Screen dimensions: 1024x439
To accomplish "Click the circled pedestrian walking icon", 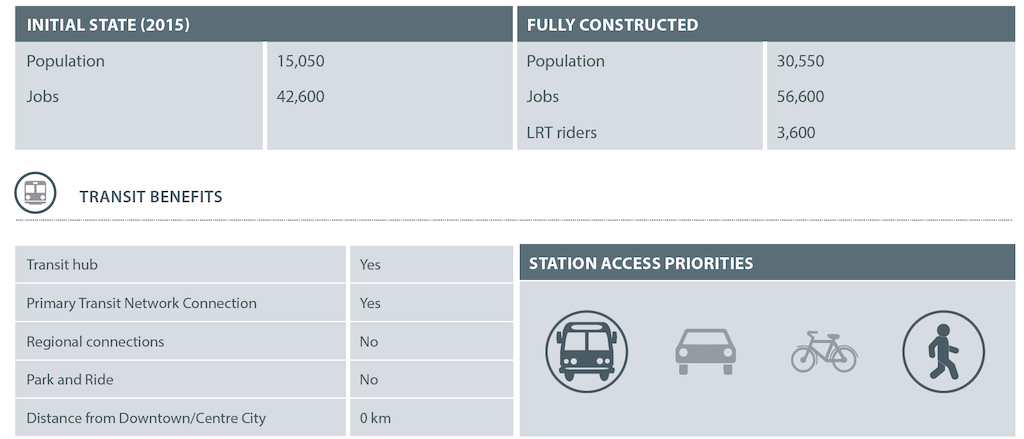I will coord(944,351).
